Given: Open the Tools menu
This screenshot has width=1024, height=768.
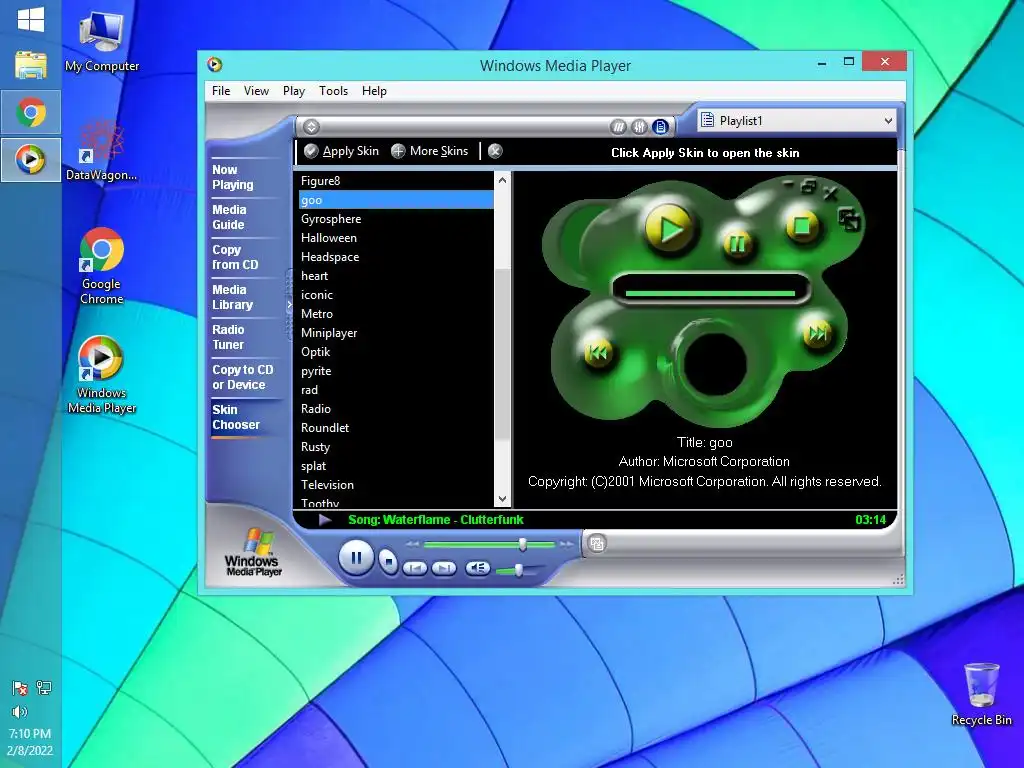Looking at the screenshot, I should [333, 91].
